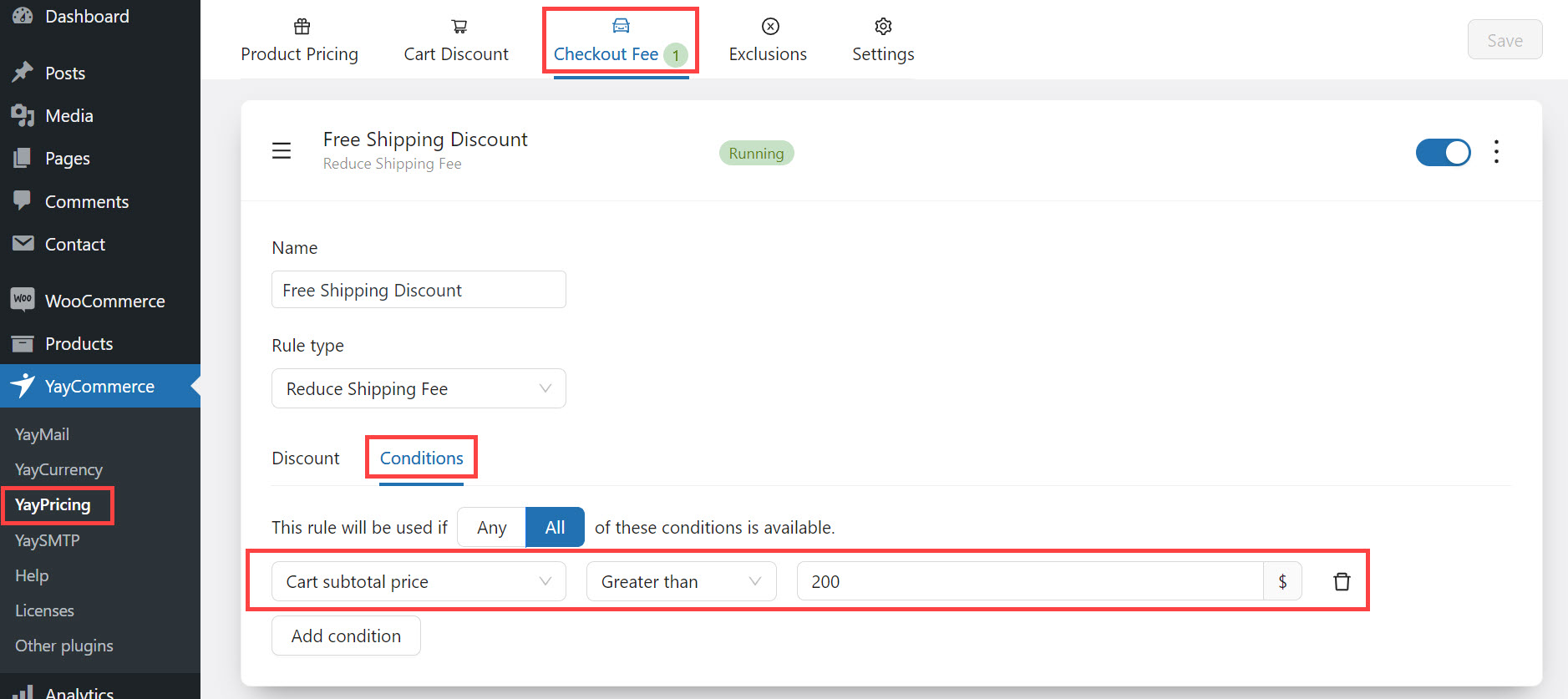Click the Cart Discount cart icon
1568x699 pixels.
pos(459,27)
